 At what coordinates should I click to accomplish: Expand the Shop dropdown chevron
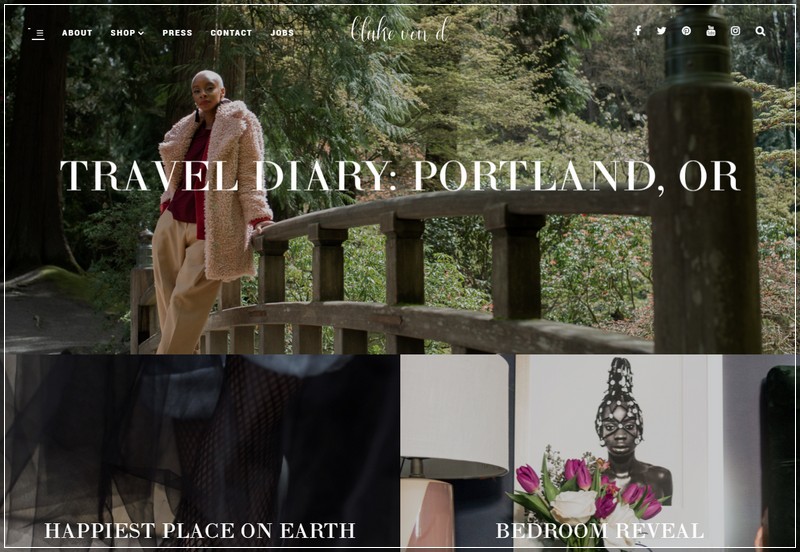[141, 33]
